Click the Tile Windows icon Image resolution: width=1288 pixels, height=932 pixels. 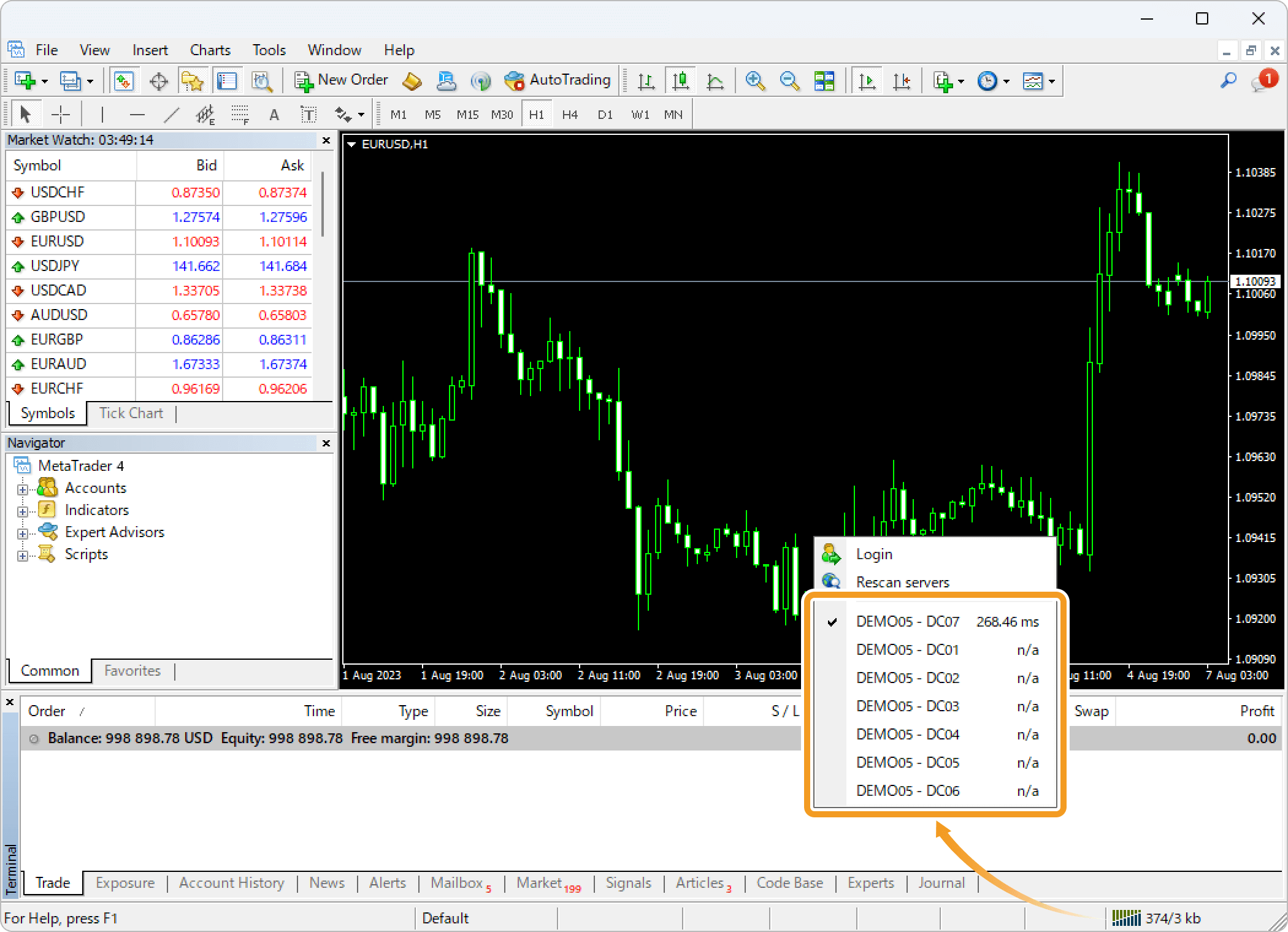pyautogui.click(x=824, y=81)
